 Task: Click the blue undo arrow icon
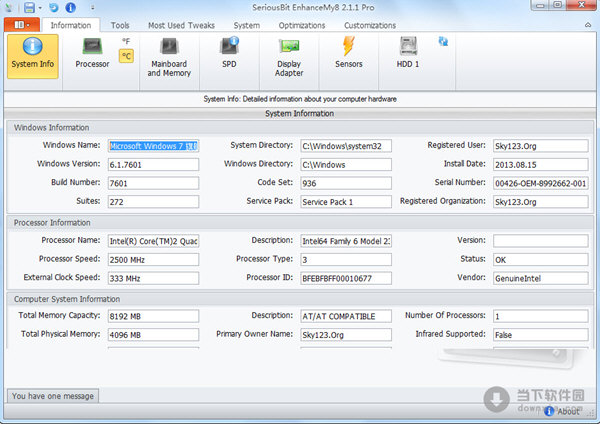(54, 7)
